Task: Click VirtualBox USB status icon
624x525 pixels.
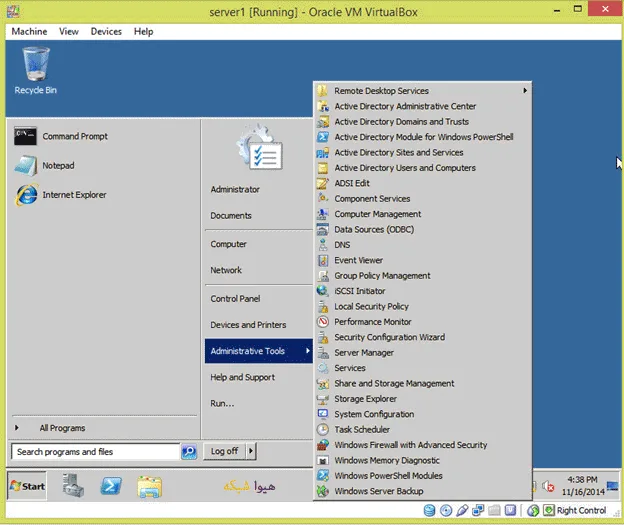Action: click(x=462, y=510)
